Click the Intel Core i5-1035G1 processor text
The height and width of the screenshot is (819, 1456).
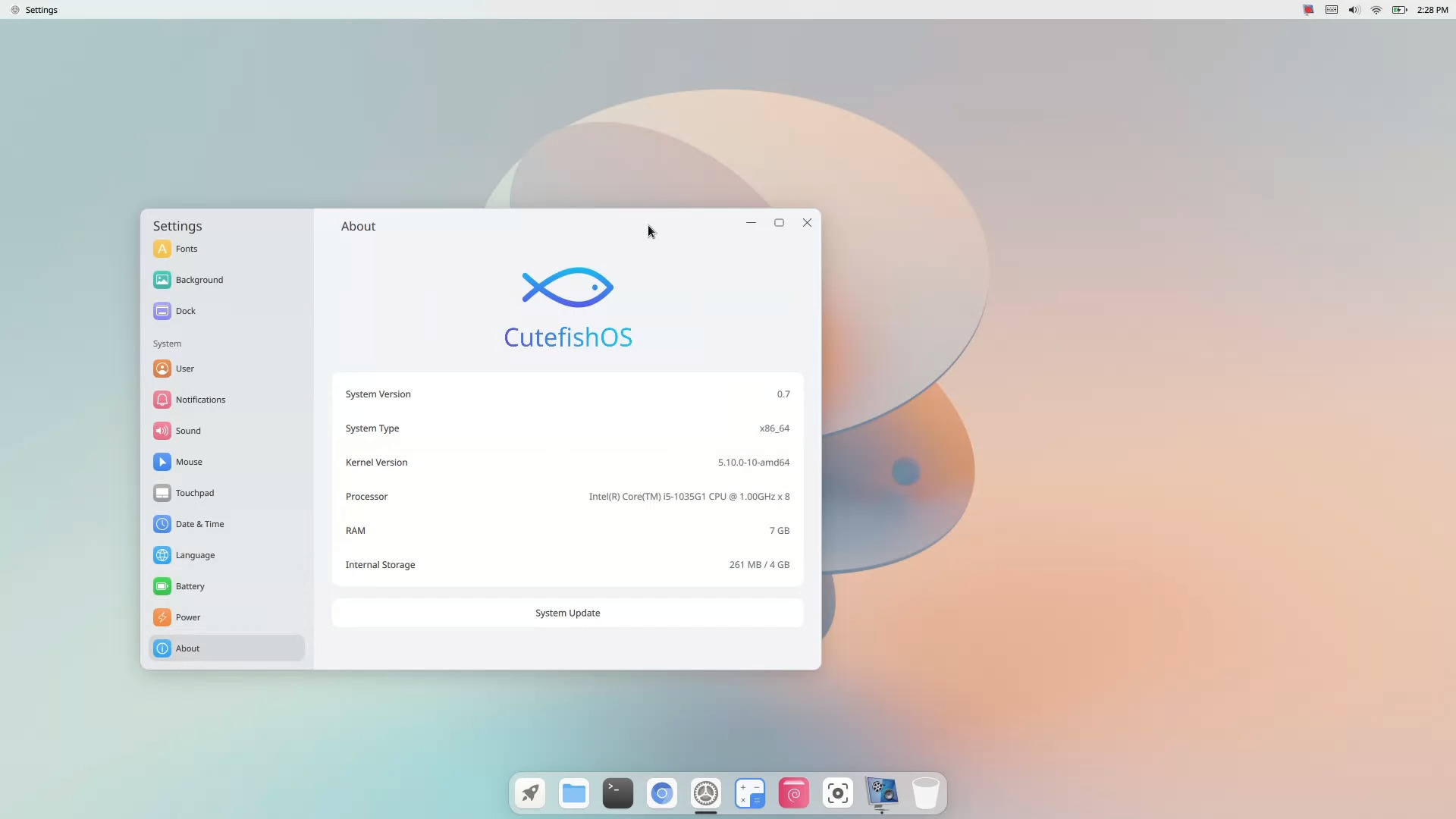(x=689, y=497)
